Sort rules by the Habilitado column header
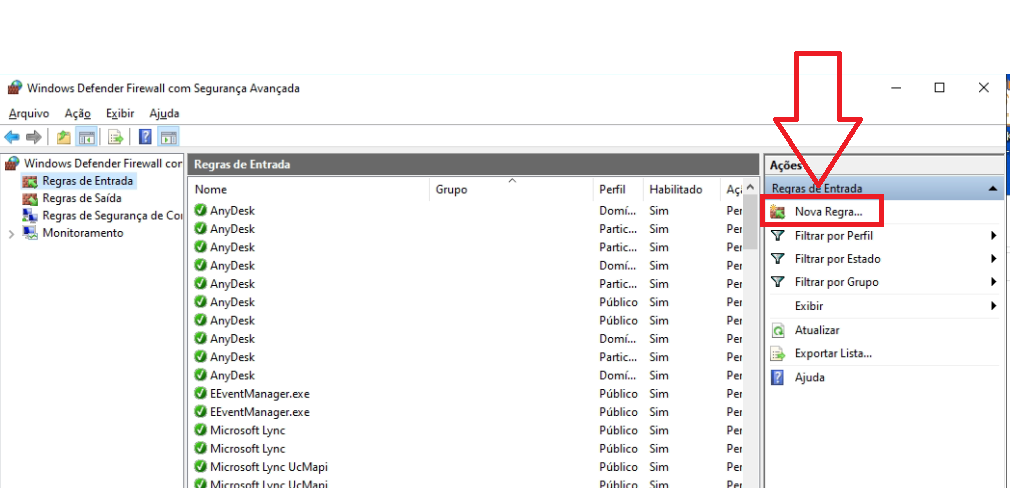Viewport: 1015px width, 504px height. [682, 190]
